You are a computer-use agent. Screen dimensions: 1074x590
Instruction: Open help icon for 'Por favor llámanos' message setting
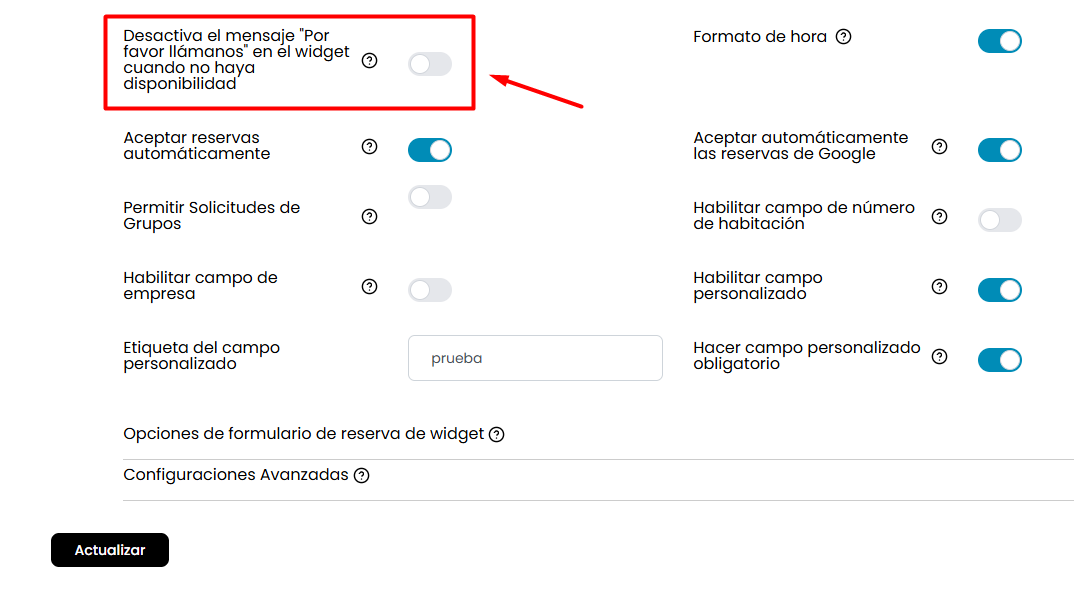coord(369,61)
